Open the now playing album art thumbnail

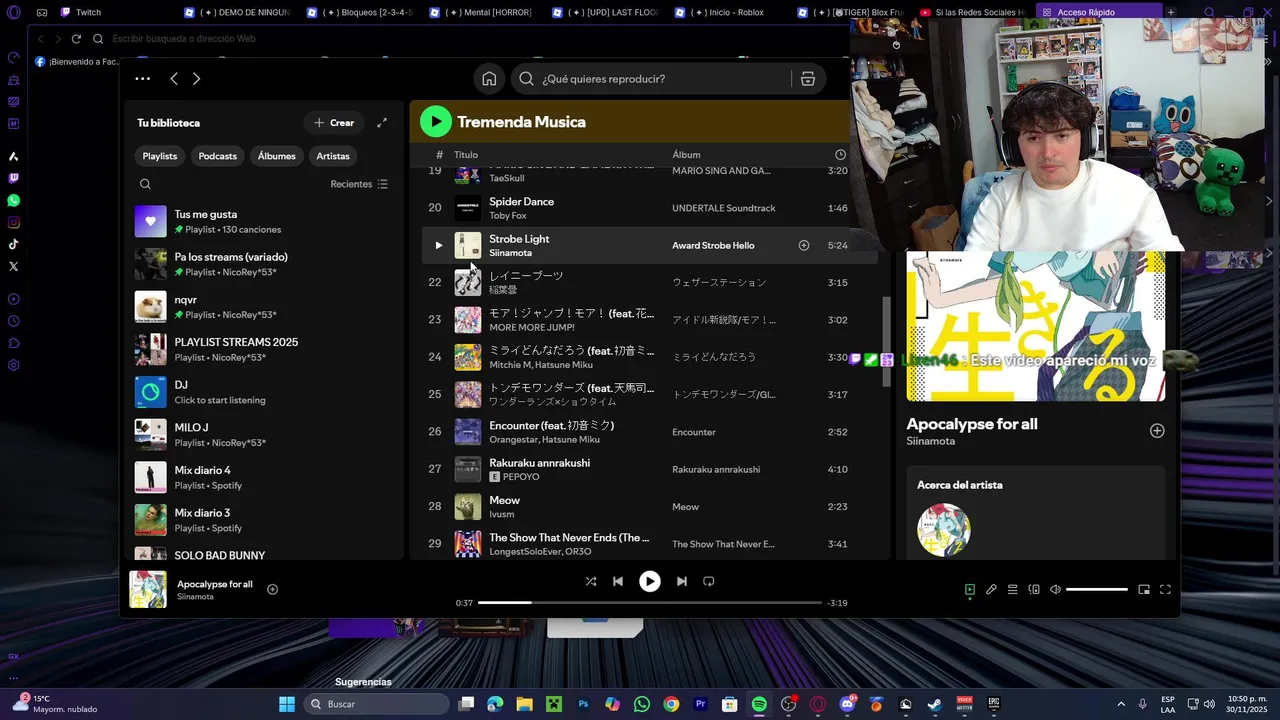pyautogui.click(x=148, y=589)
